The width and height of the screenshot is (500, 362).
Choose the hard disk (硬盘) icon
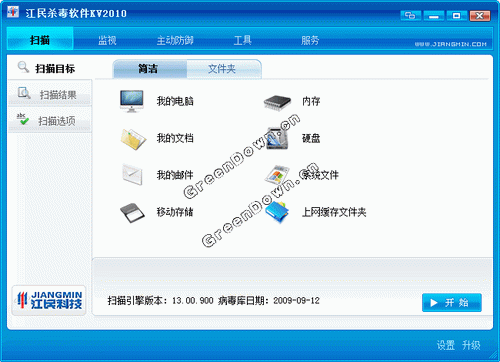point(277,138)
